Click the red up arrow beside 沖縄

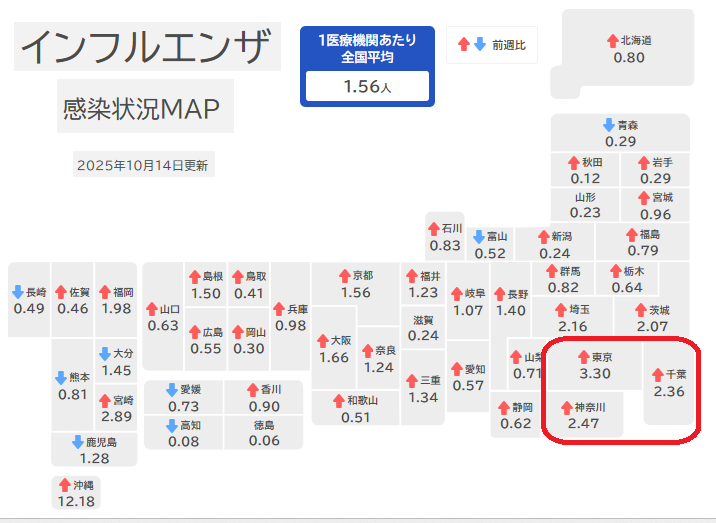pyautogui.click(x=62, y=485)
